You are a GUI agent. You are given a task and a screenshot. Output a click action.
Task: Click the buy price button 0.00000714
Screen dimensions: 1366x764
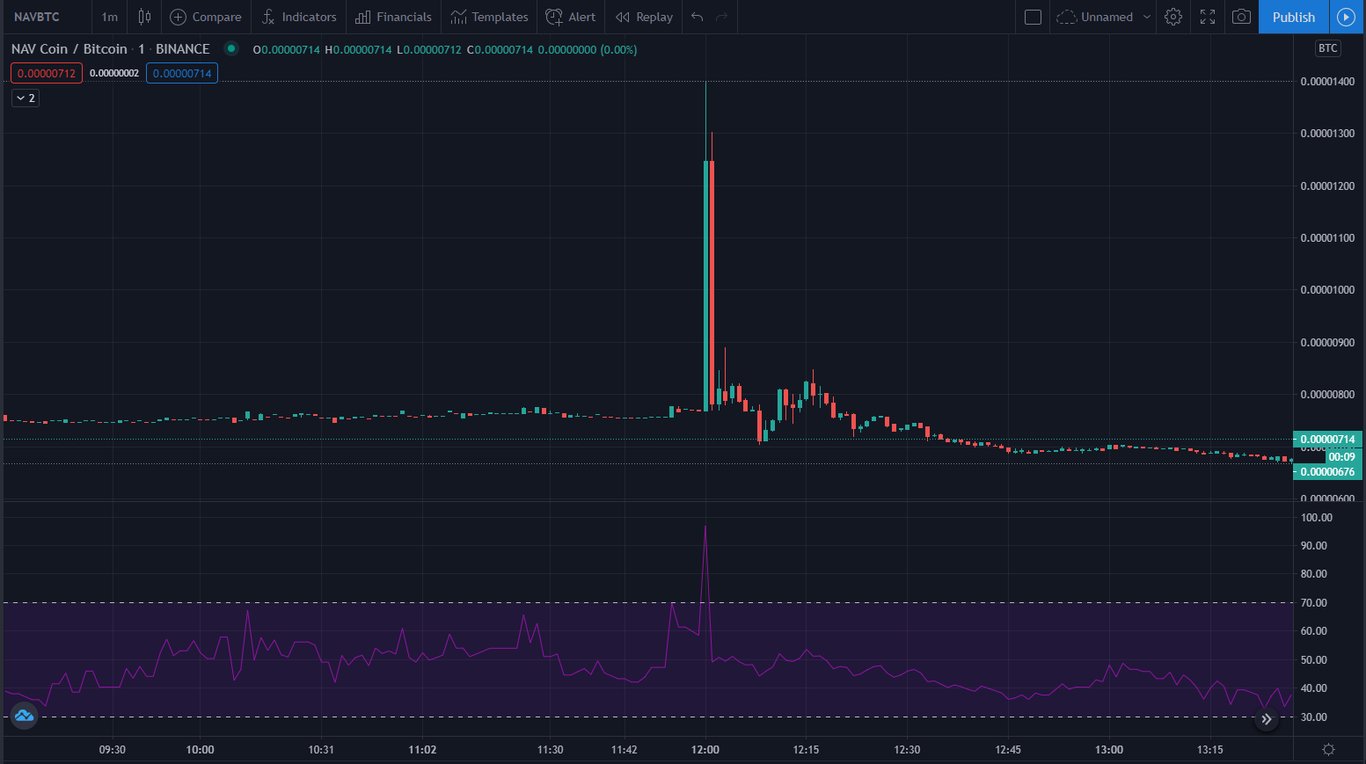[x=181, y=72]
